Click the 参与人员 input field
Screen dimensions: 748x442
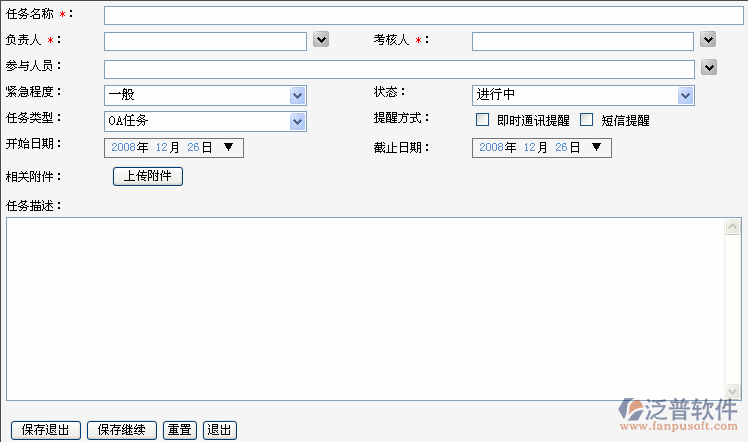(x=399, y=69)
